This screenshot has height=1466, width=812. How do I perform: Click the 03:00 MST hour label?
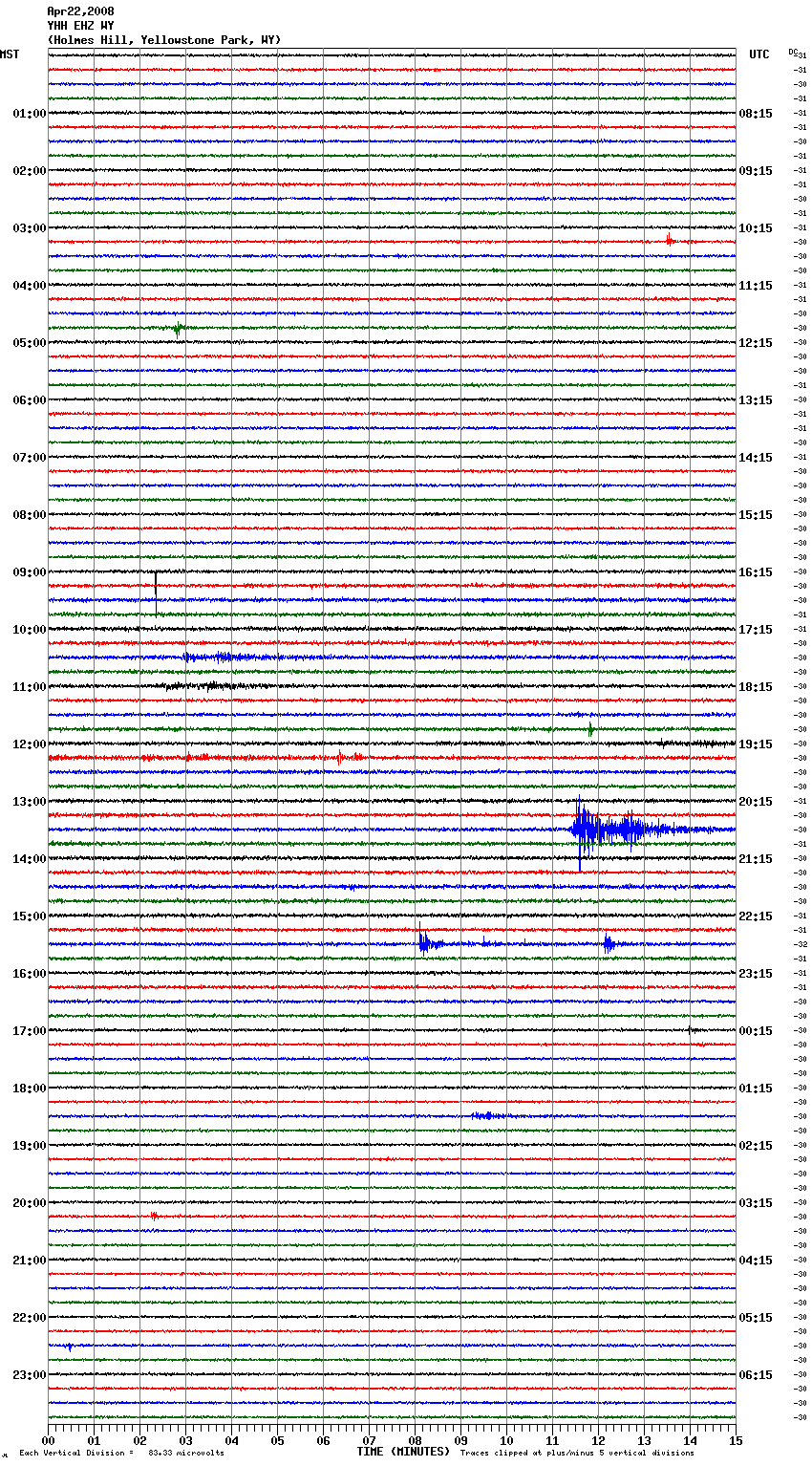30,228
